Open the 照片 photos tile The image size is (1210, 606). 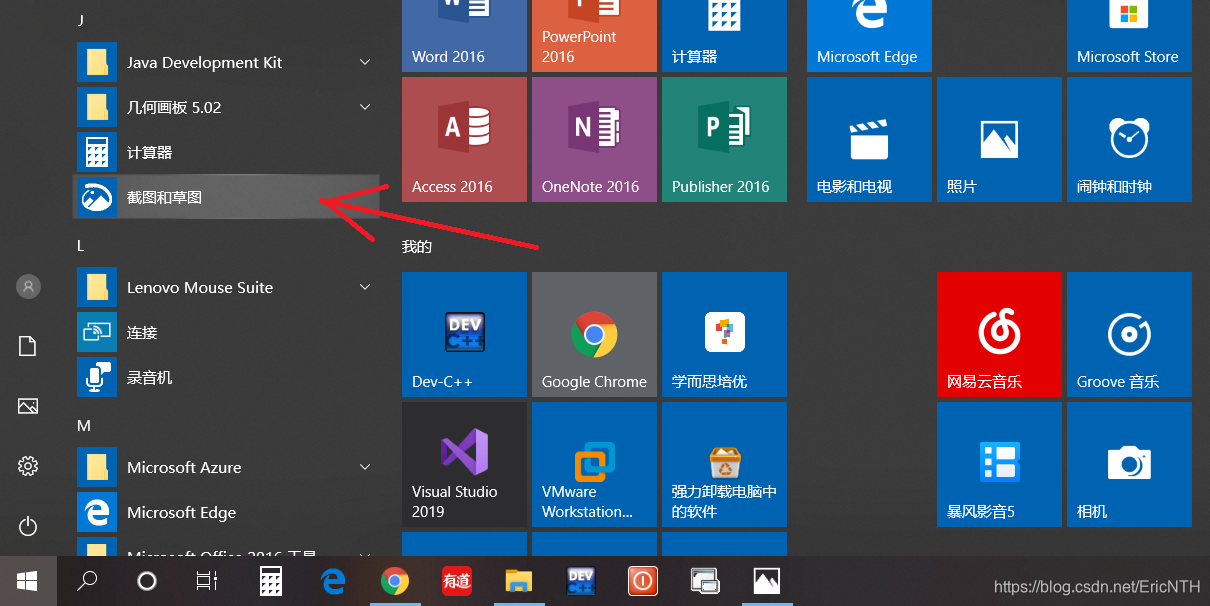(999, 139)
